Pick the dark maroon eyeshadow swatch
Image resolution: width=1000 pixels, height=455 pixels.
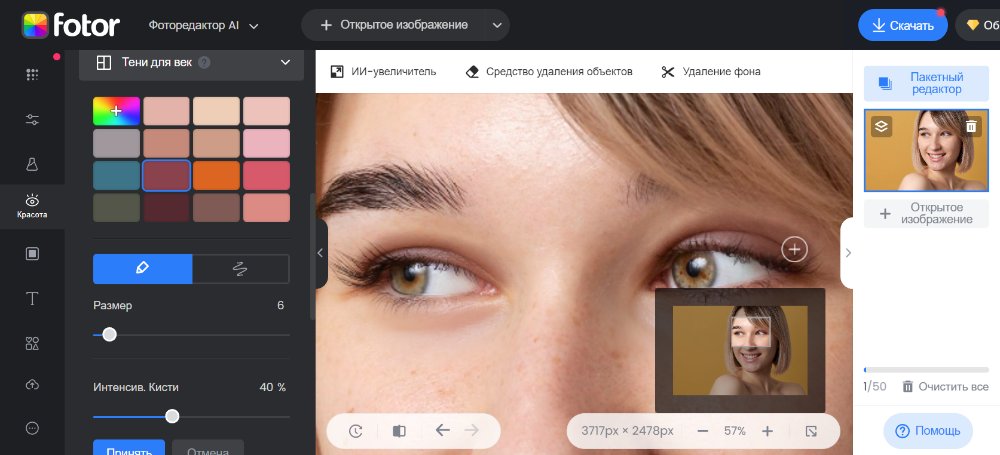click(x=166, y=207)
